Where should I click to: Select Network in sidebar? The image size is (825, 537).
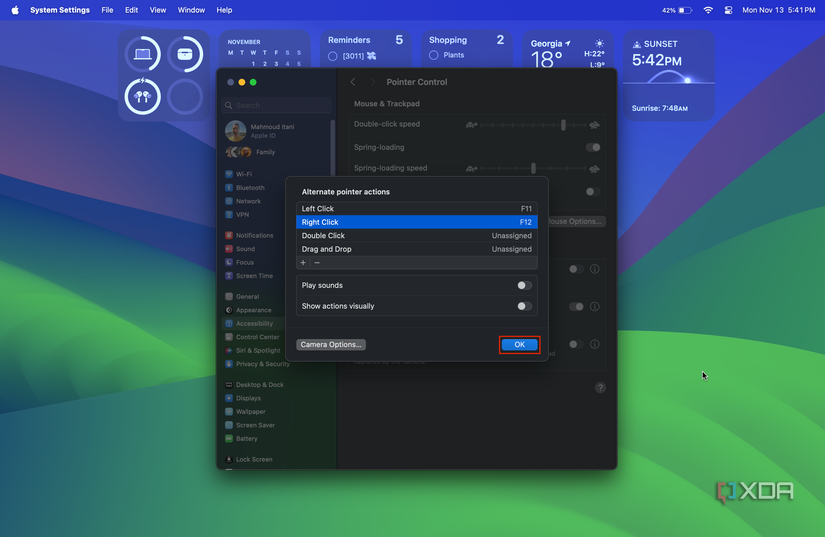[243, 201]
